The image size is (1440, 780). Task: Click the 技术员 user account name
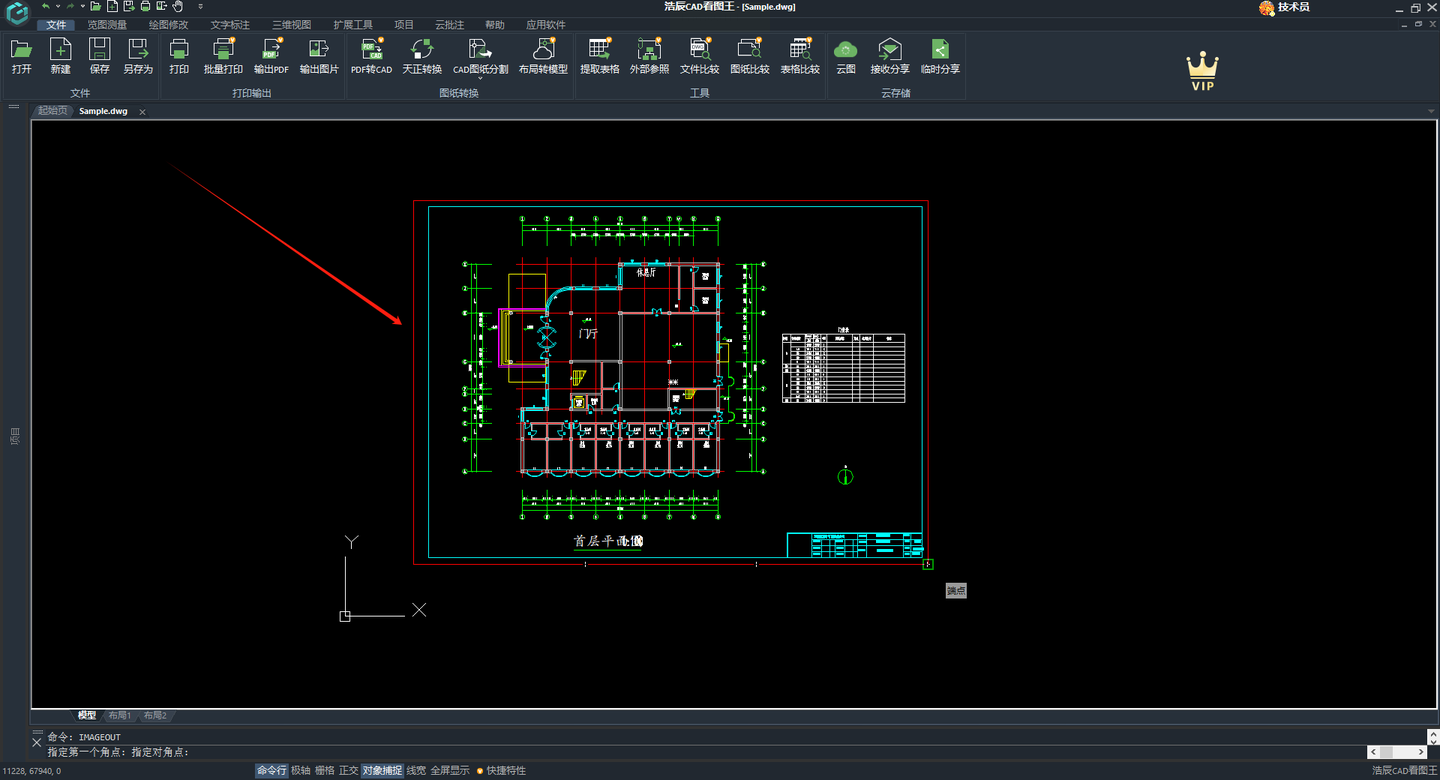[1293, 7]
